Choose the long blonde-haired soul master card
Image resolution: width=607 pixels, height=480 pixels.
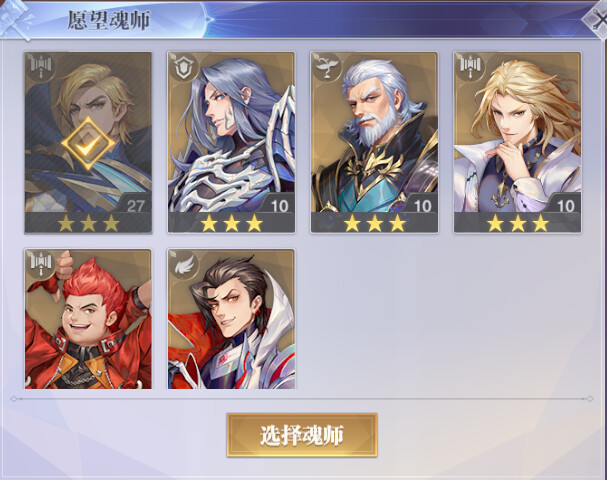click(x=518, y=142)
